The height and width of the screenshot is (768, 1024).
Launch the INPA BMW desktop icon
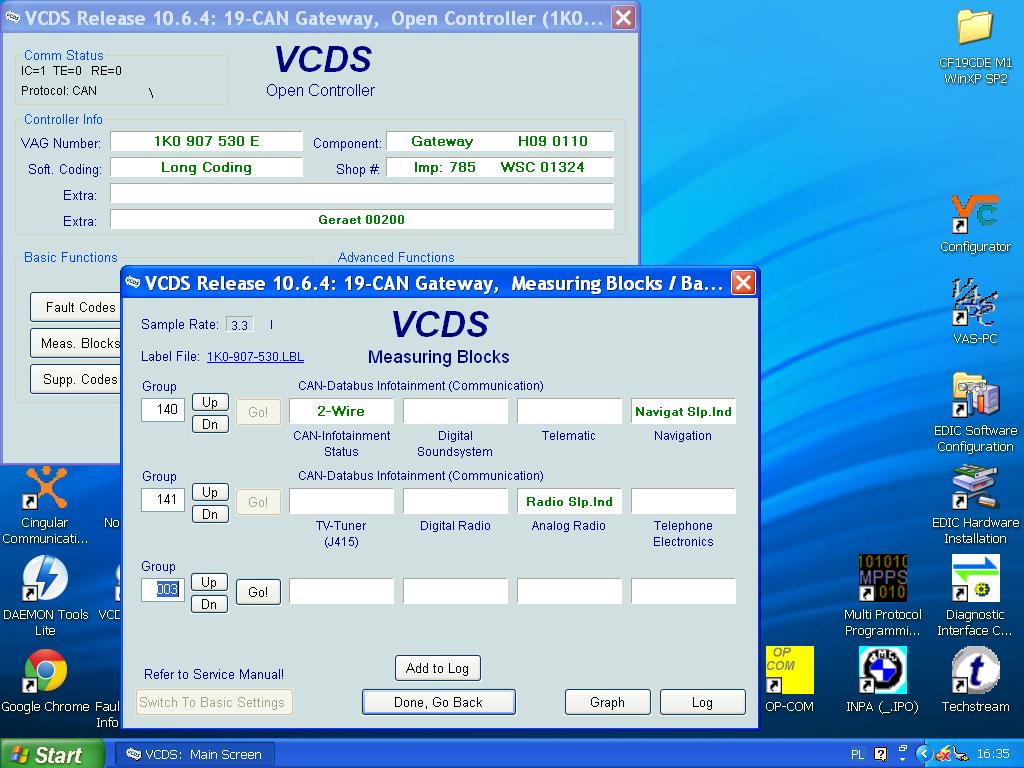tap(882, 679)
